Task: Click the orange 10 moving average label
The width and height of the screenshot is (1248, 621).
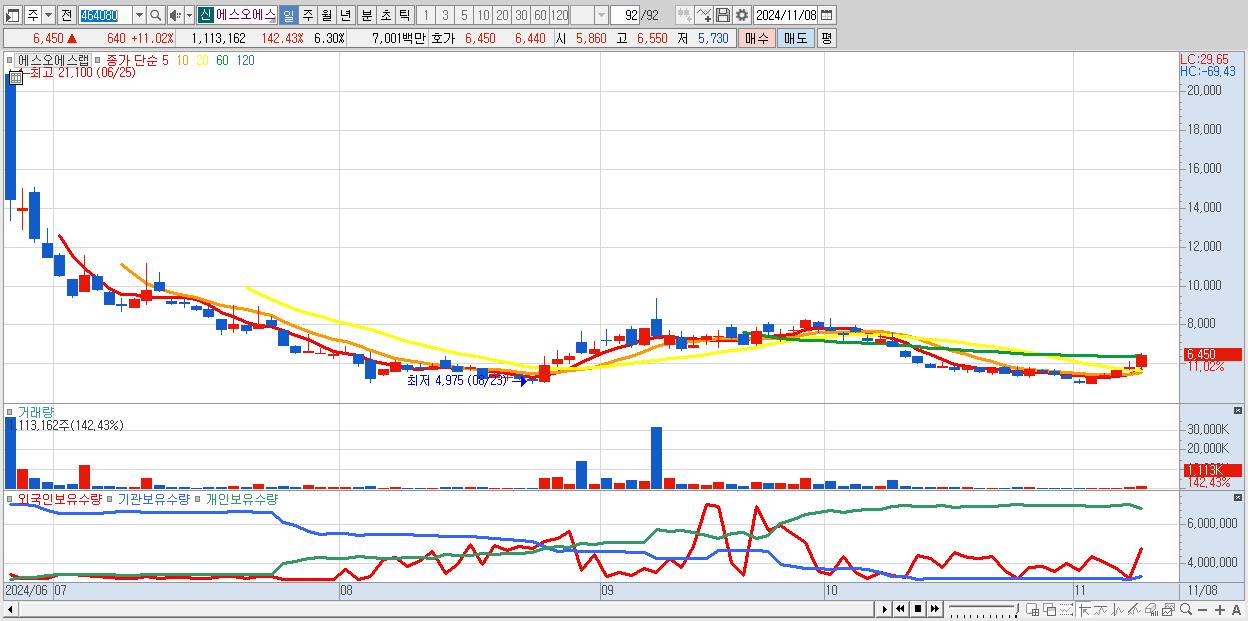Action: pos(182,60)
